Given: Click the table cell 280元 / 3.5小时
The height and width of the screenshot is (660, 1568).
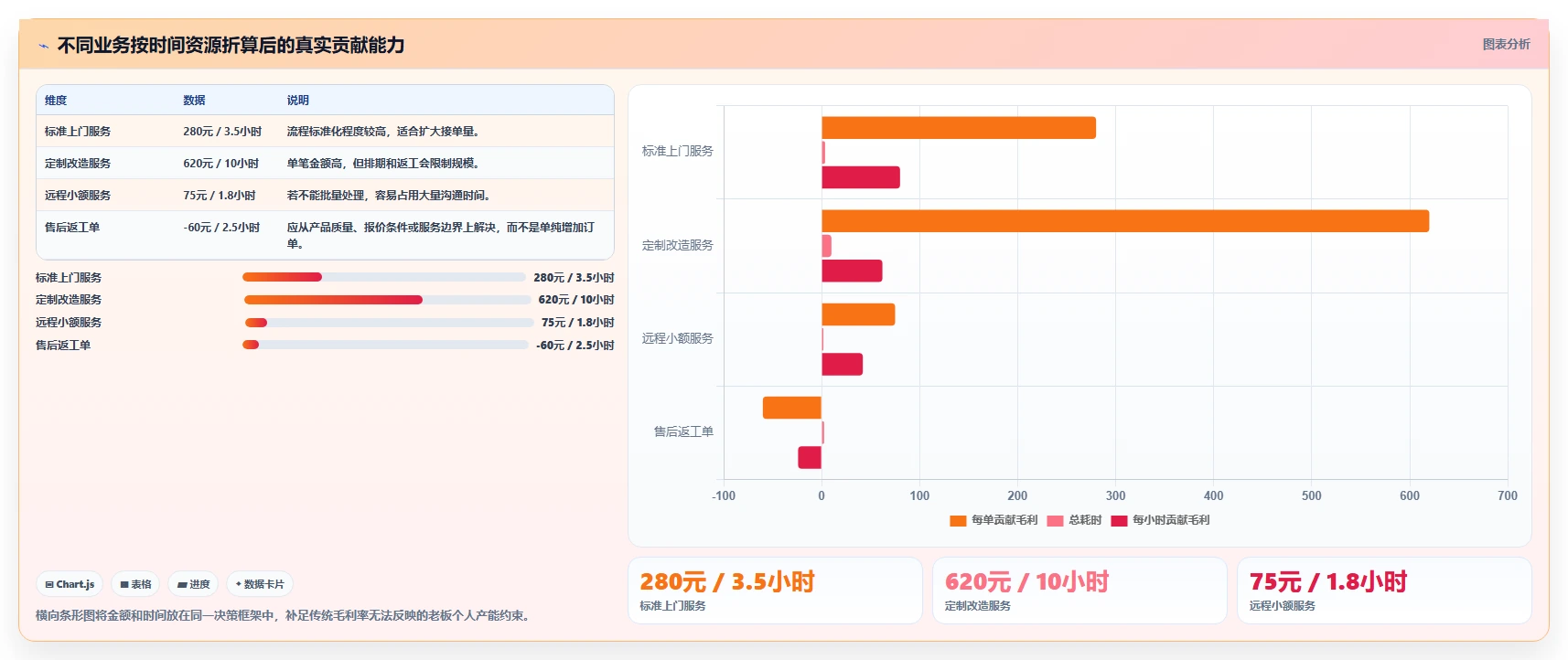Looking at the screenshot, I should [x=222, y=132].
